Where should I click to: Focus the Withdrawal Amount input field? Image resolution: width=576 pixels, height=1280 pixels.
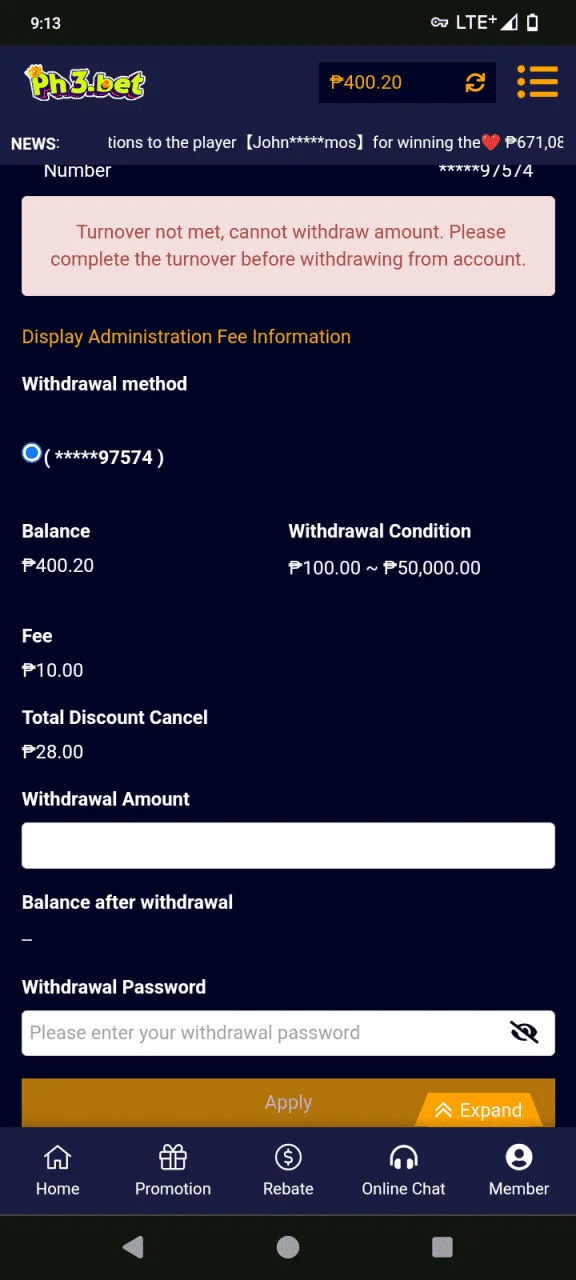(x=288, y=845)
